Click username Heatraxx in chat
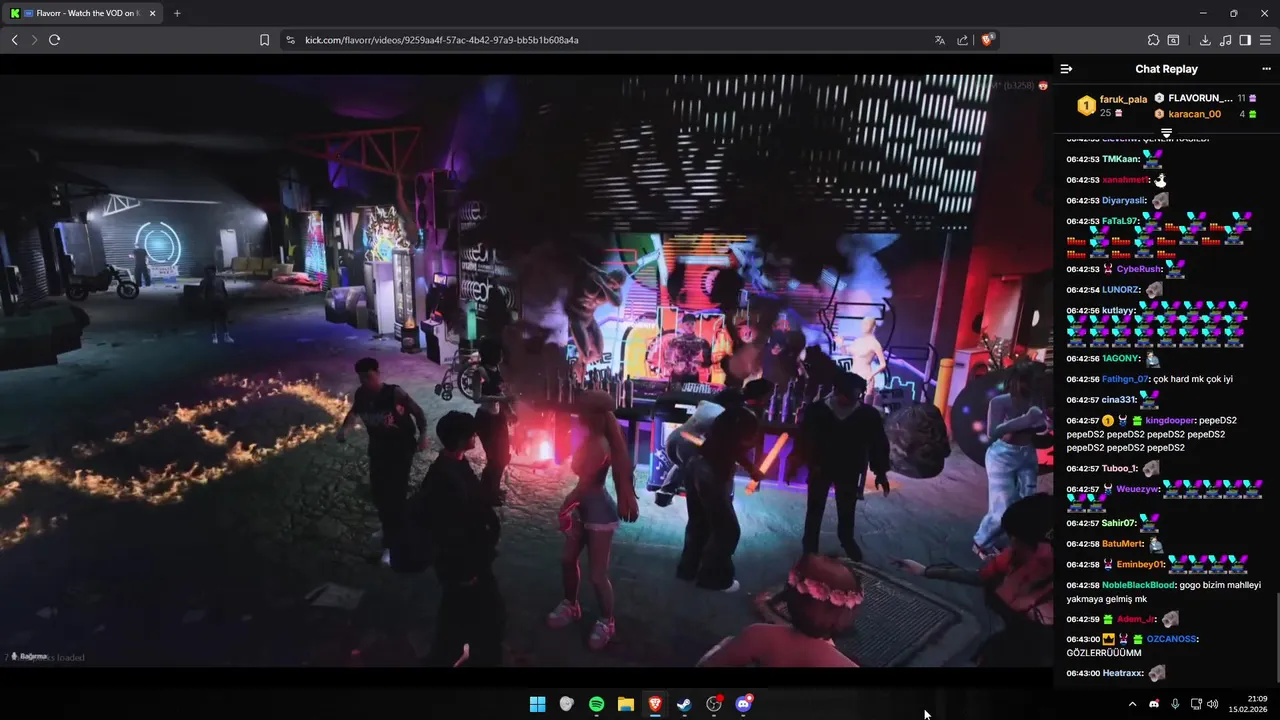Screen dimensions: 1280x720 pyautogui.click(x=1122, y=673)
